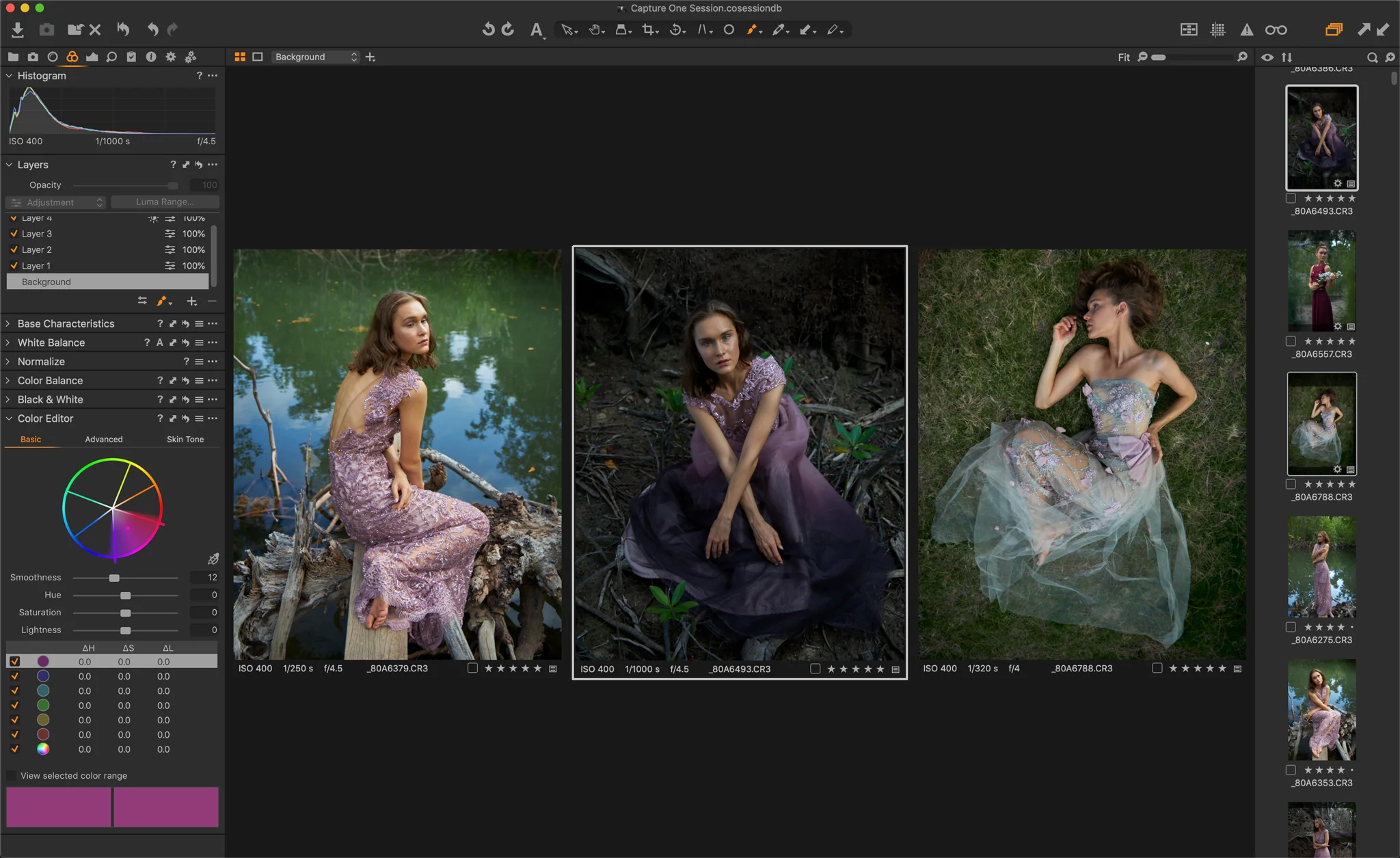The width and height of the screenshot is (1400, 858).
Task: Expand the Normalize panel
Action: pos(9,362)
